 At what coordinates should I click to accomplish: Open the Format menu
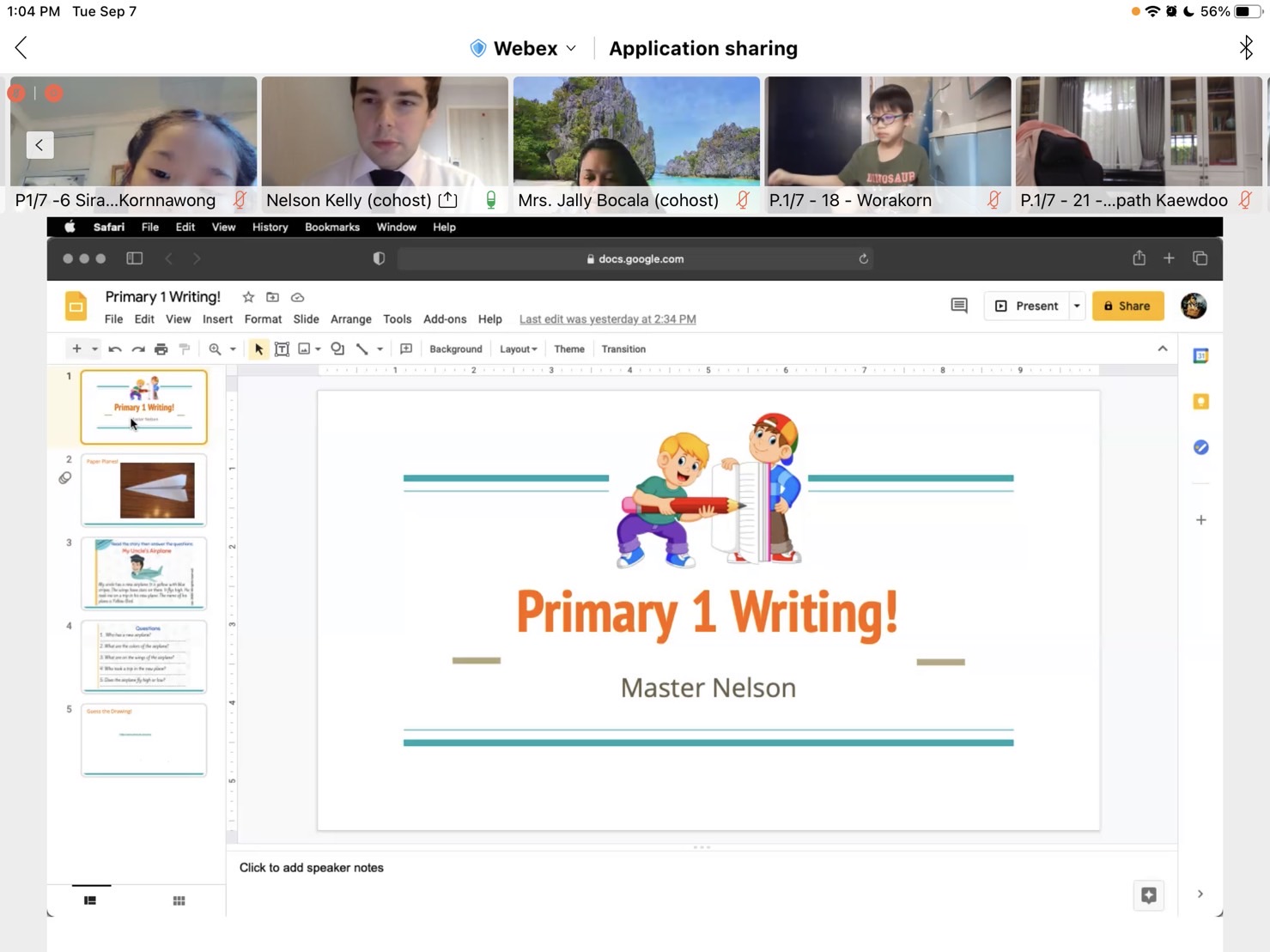pos(263,319)
